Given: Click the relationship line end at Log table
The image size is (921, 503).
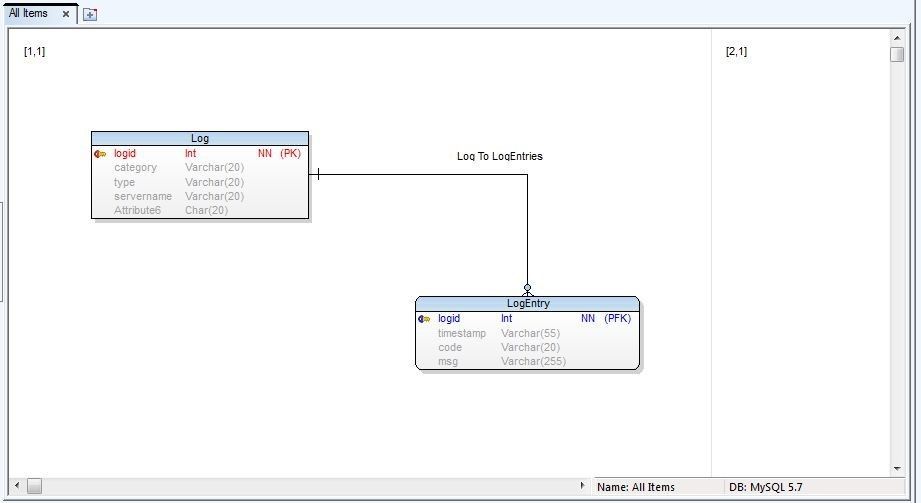Looking at the screenshot, I should coord(318,174).
